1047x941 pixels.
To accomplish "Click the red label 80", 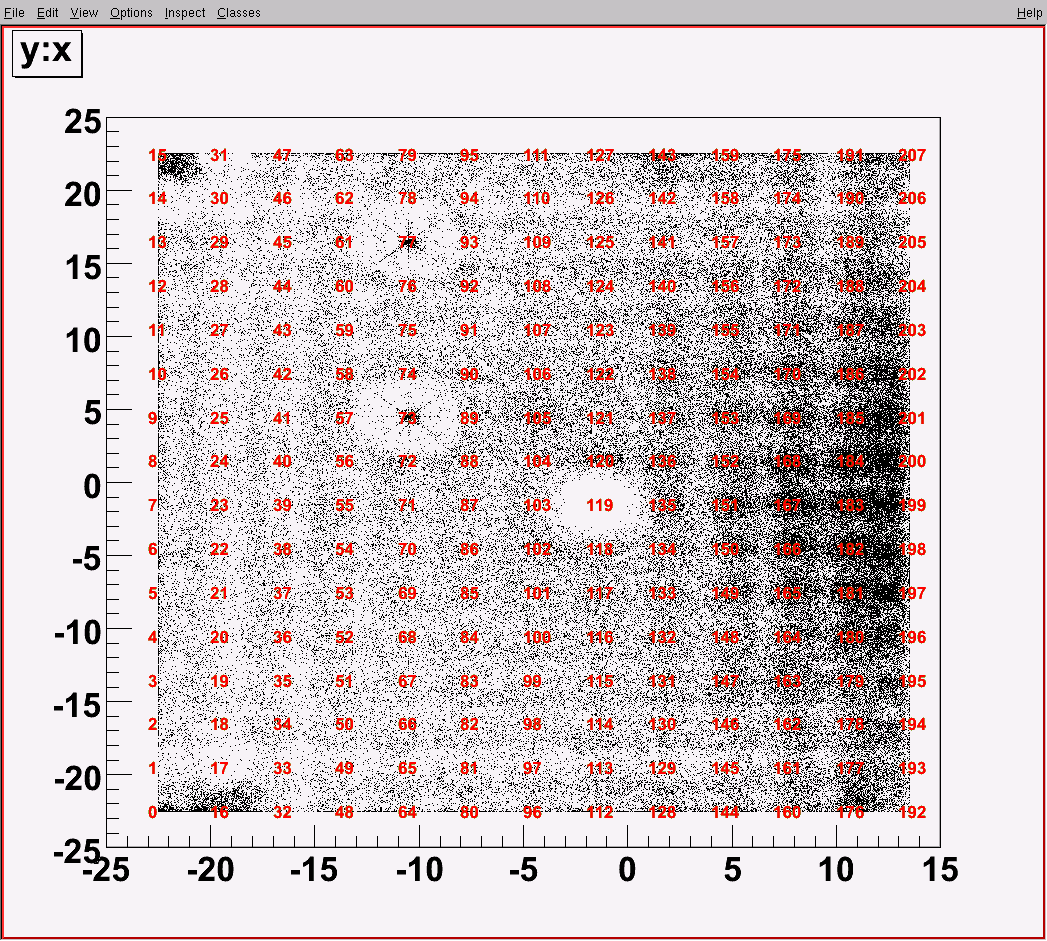I will 469,813.
